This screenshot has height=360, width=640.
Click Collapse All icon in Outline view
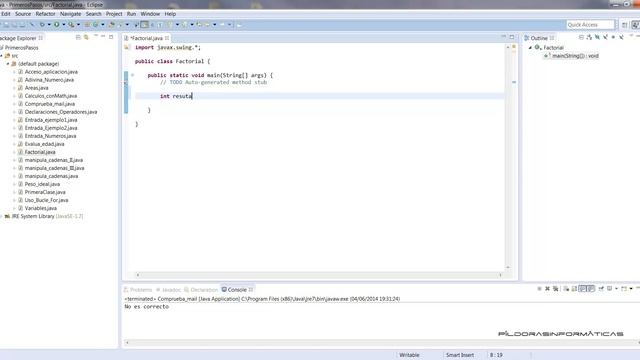[581, 37]
